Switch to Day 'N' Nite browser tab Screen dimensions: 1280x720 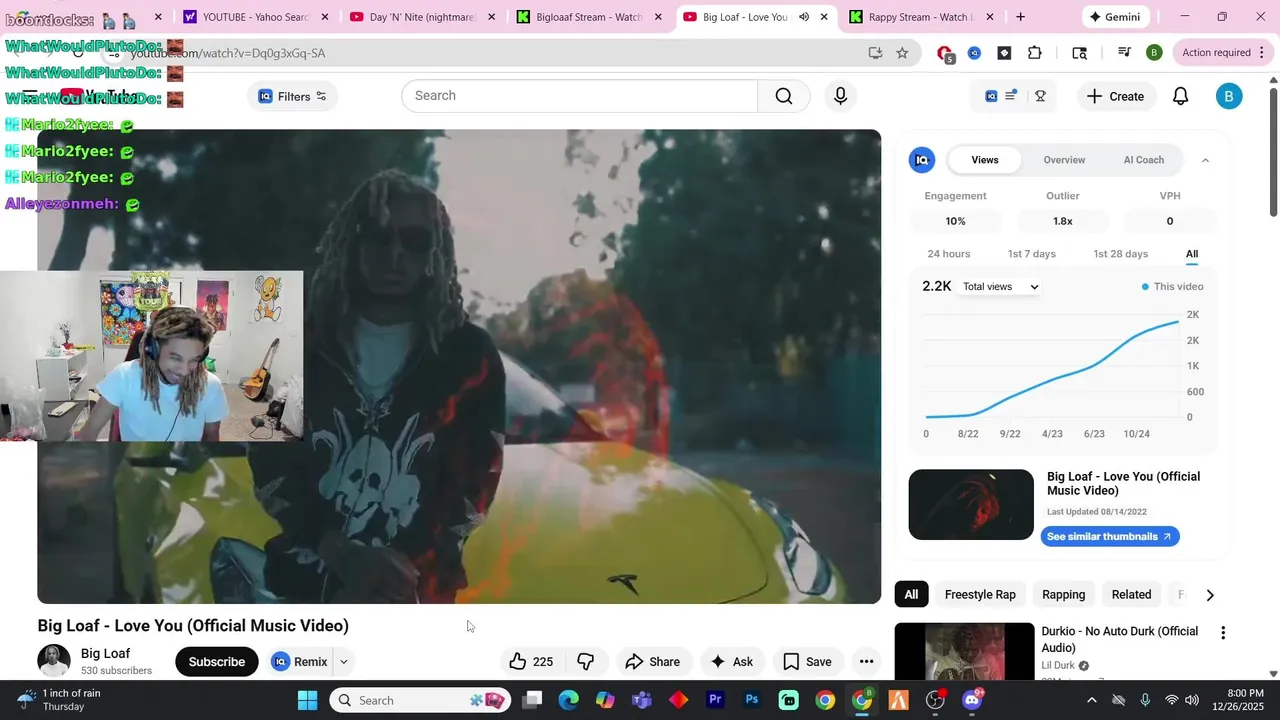[x=422, y=17]
